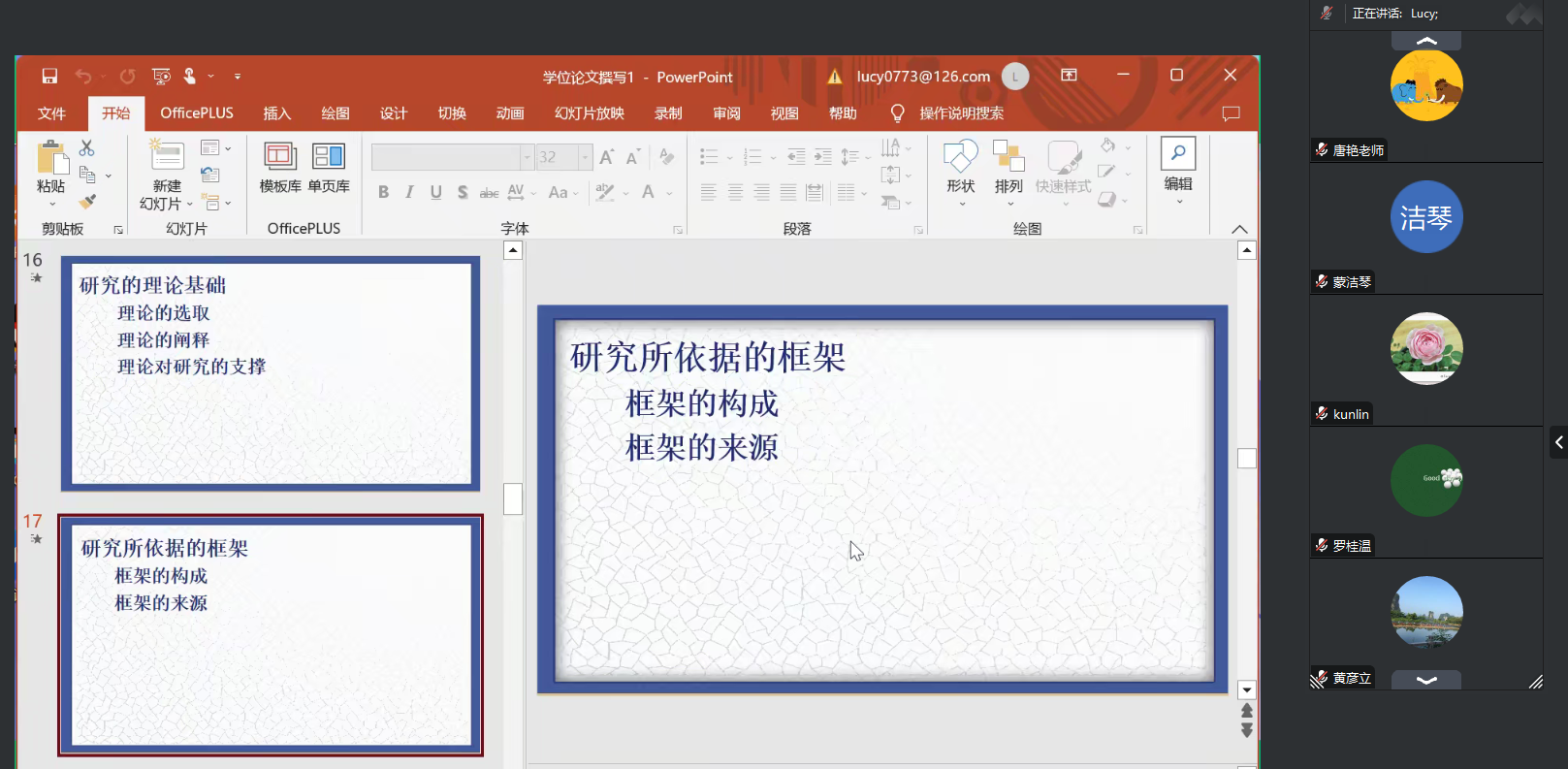The width and height of the screenshot is (1568, 769).
Task: Click the Cut scissors icon
Action: point(86,148)
